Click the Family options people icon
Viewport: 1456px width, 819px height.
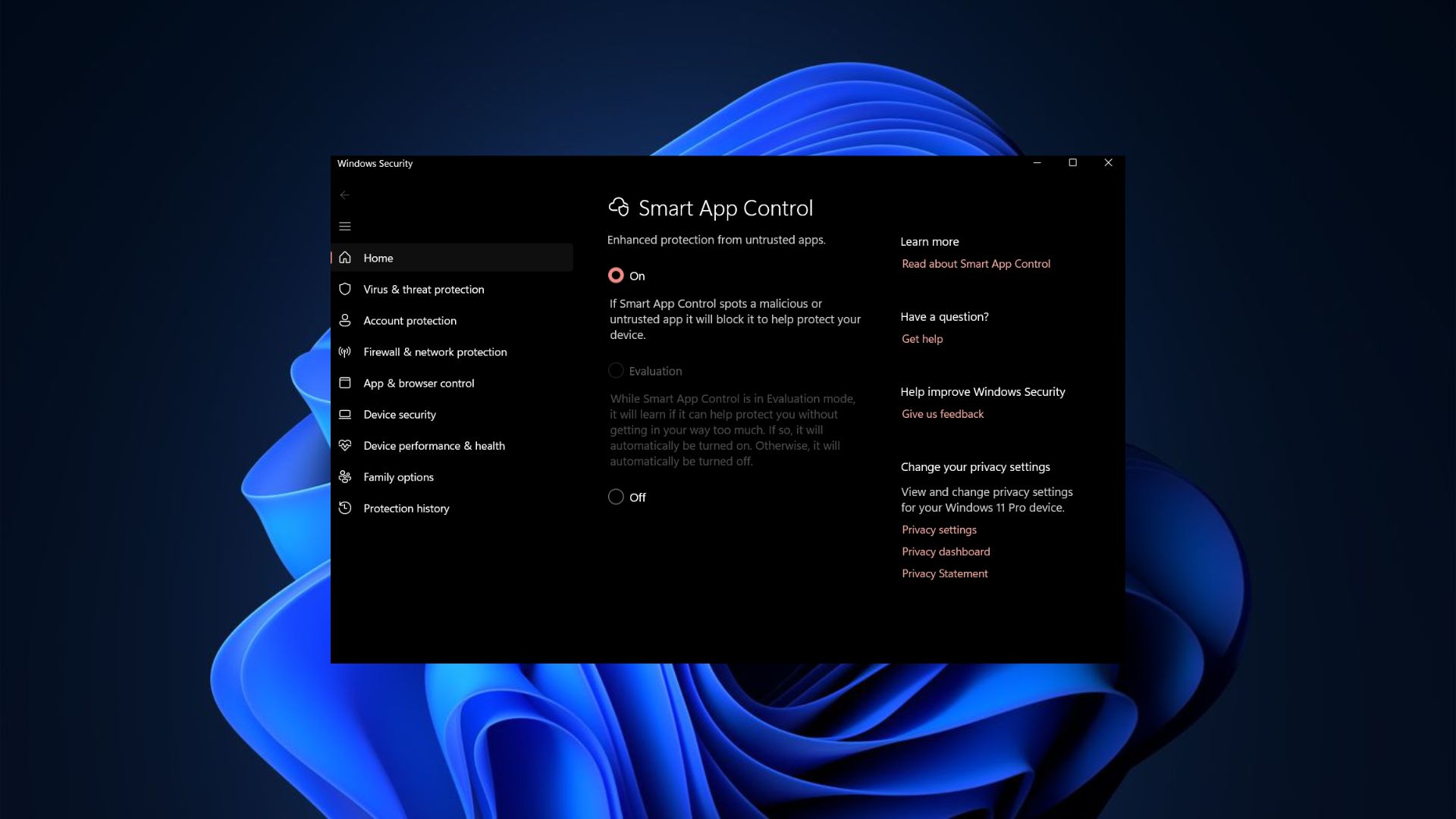[x=345, y=476]
